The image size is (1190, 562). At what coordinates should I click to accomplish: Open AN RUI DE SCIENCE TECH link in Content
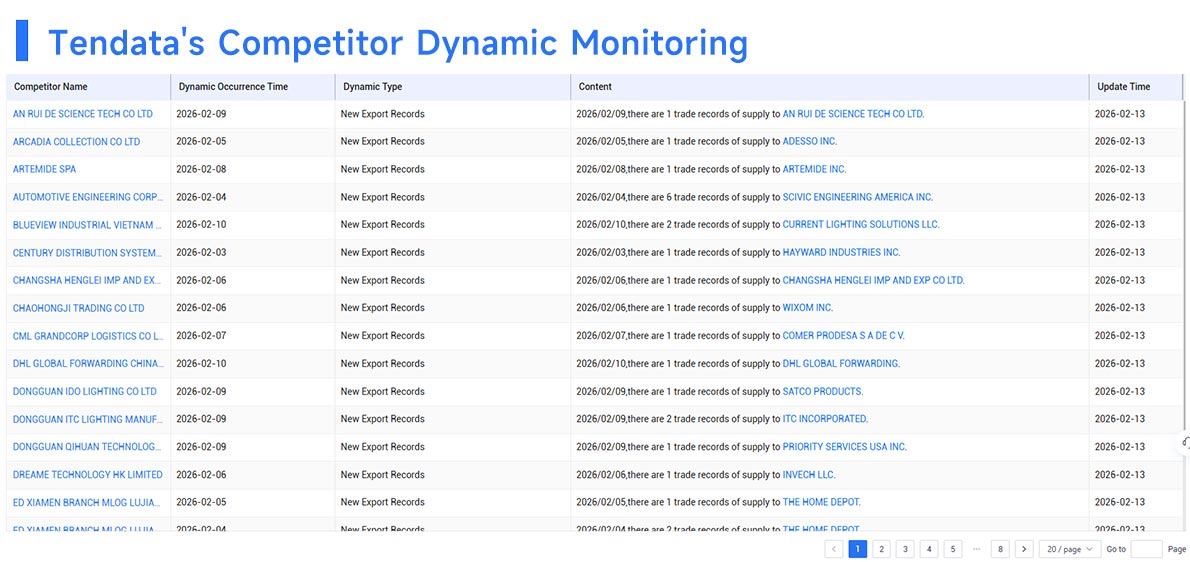click(x=854, y=114)
